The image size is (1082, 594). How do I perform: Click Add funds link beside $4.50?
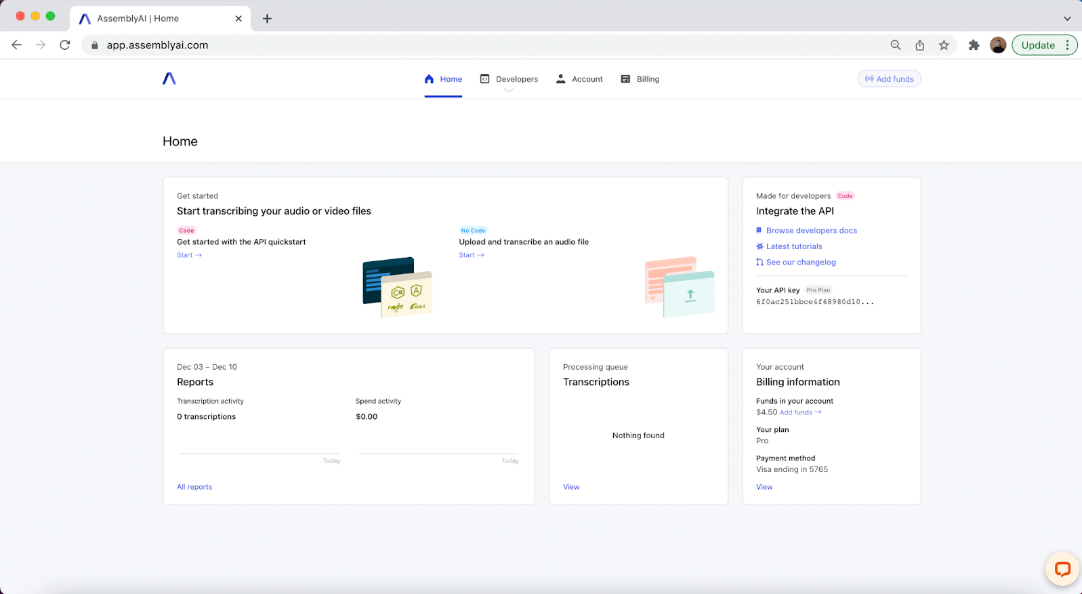tap(800, 413)
